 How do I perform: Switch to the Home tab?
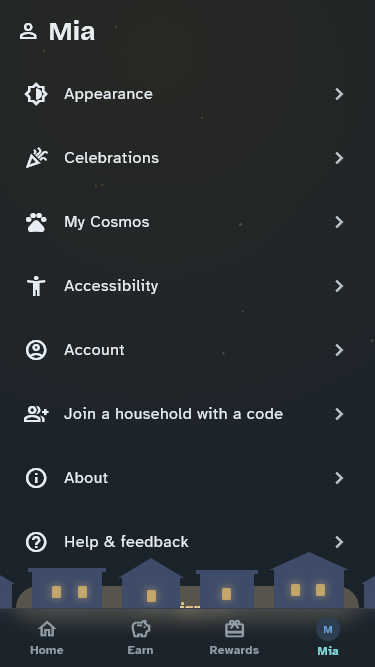[x=47, y=637]
